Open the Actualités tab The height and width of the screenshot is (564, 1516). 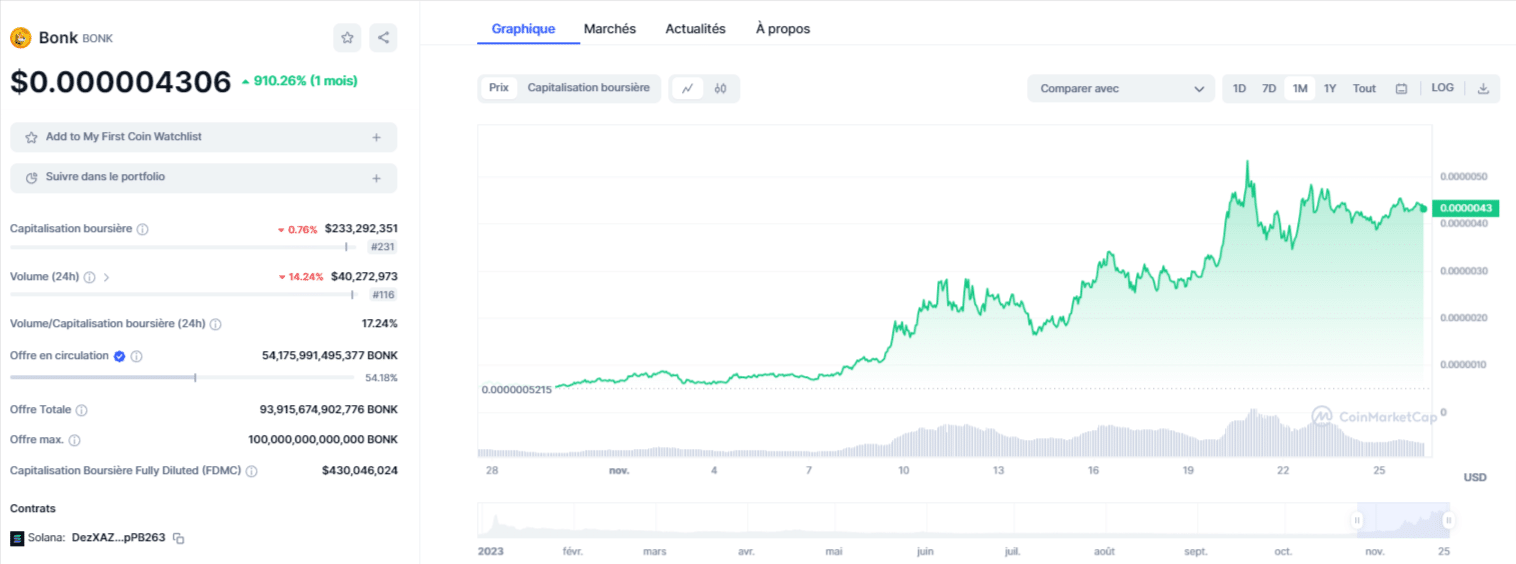[x=695, y=29]
